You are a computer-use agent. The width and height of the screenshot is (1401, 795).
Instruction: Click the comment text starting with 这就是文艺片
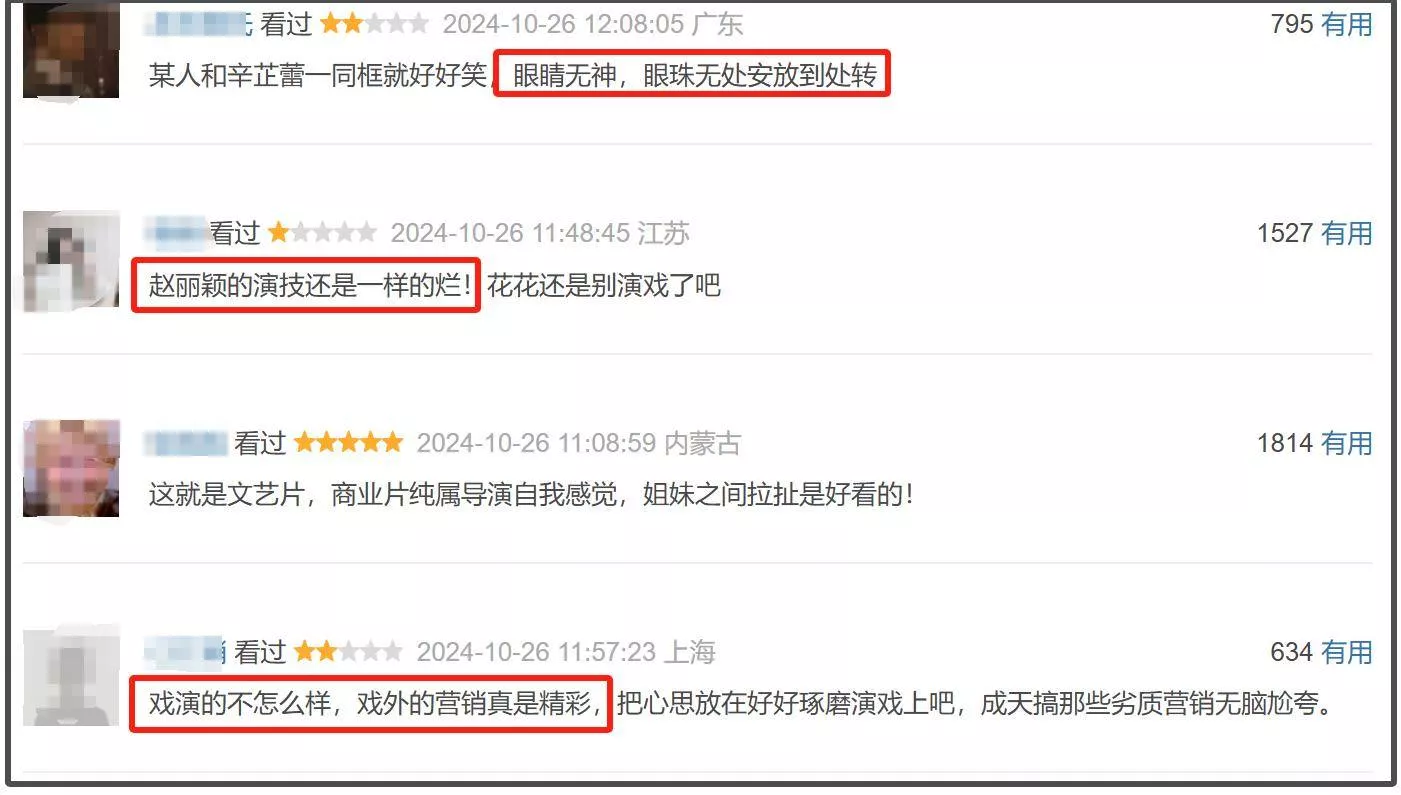(x=531, y=494)
